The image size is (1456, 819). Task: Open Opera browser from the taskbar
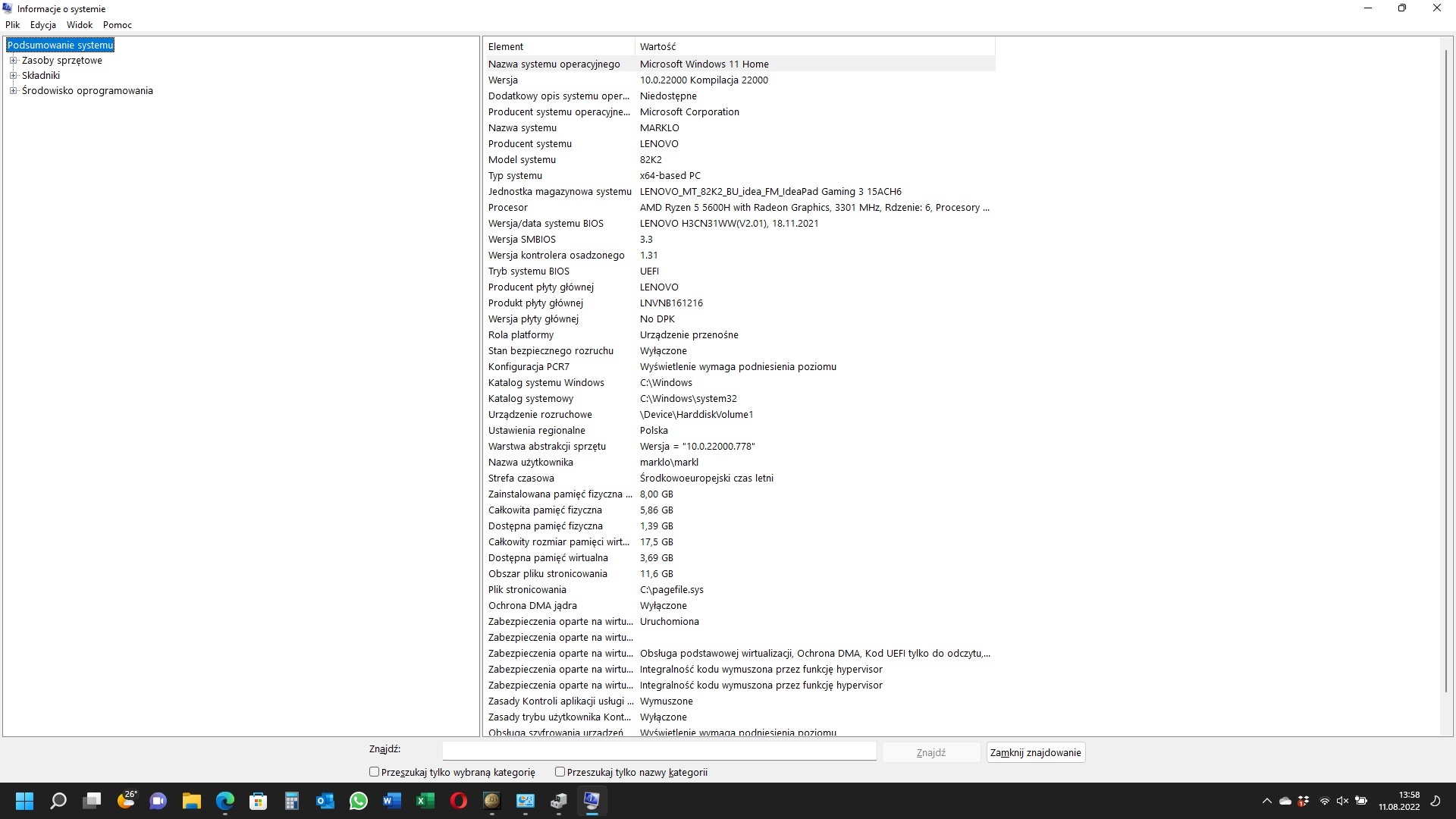[x=459, y=801]
